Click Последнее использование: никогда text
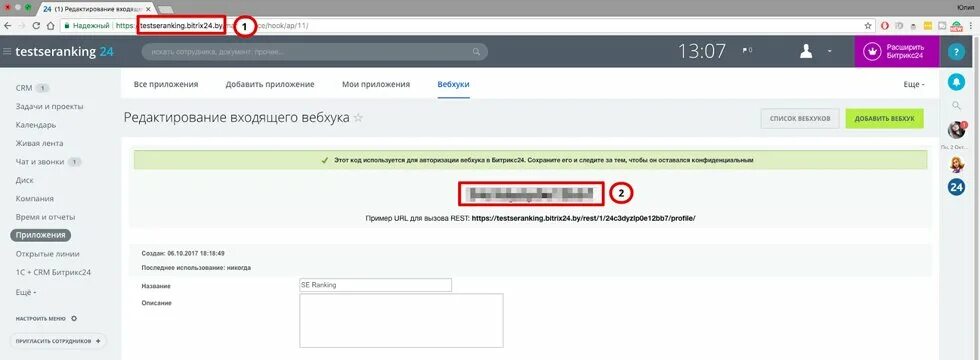The width and height of the screenshot is (980, 360). tap(197, 268)
